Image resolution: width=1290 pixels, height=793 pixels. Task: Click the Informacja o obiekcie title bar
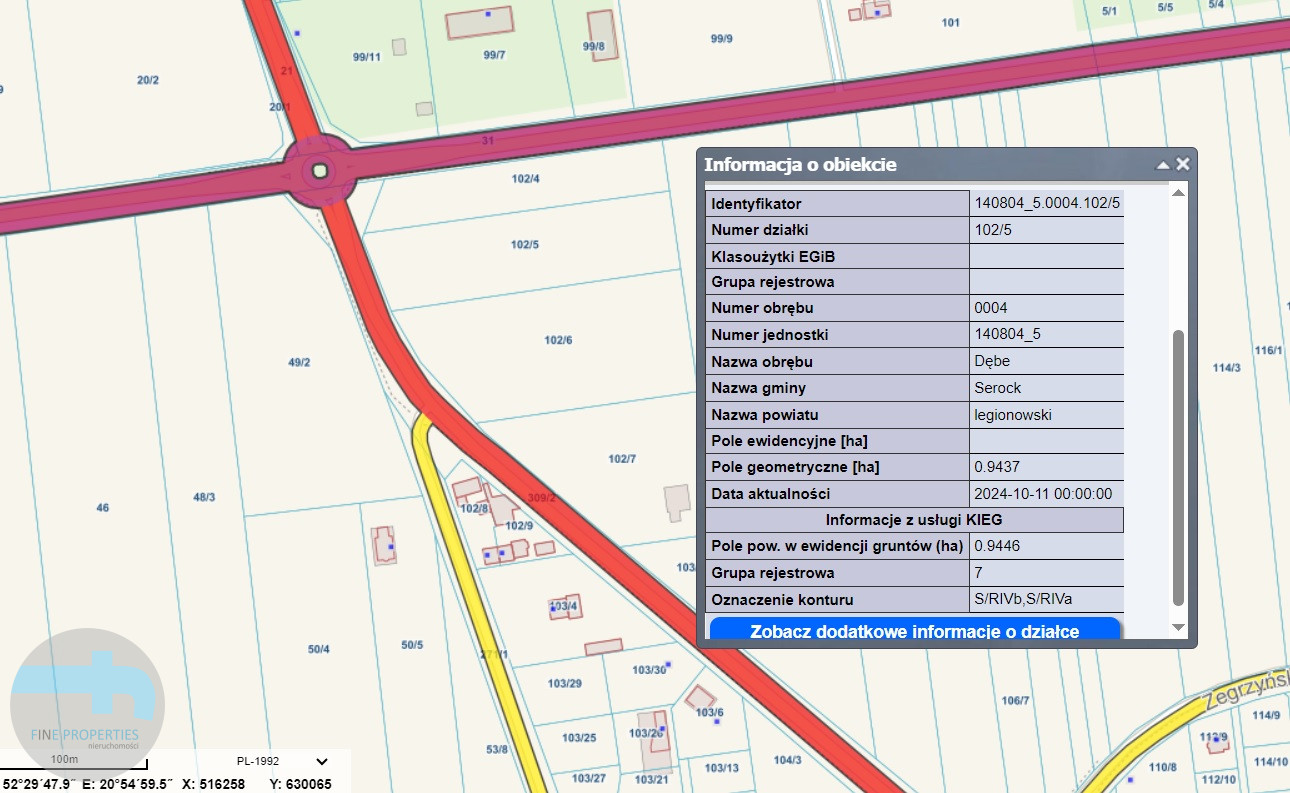tap(900, 165)
